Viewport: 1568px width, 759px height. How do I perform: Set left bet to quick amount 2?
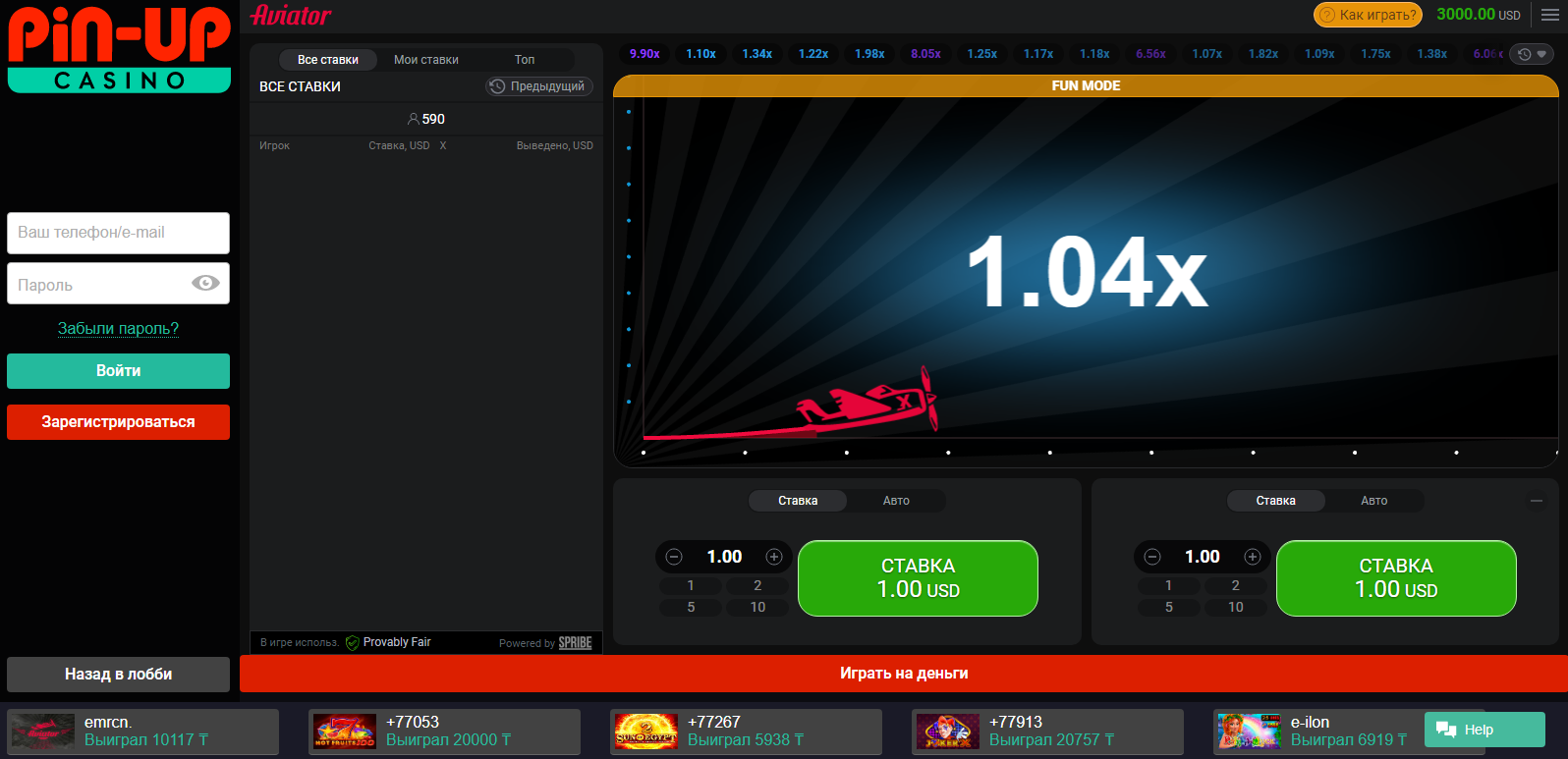click(757, 585)
